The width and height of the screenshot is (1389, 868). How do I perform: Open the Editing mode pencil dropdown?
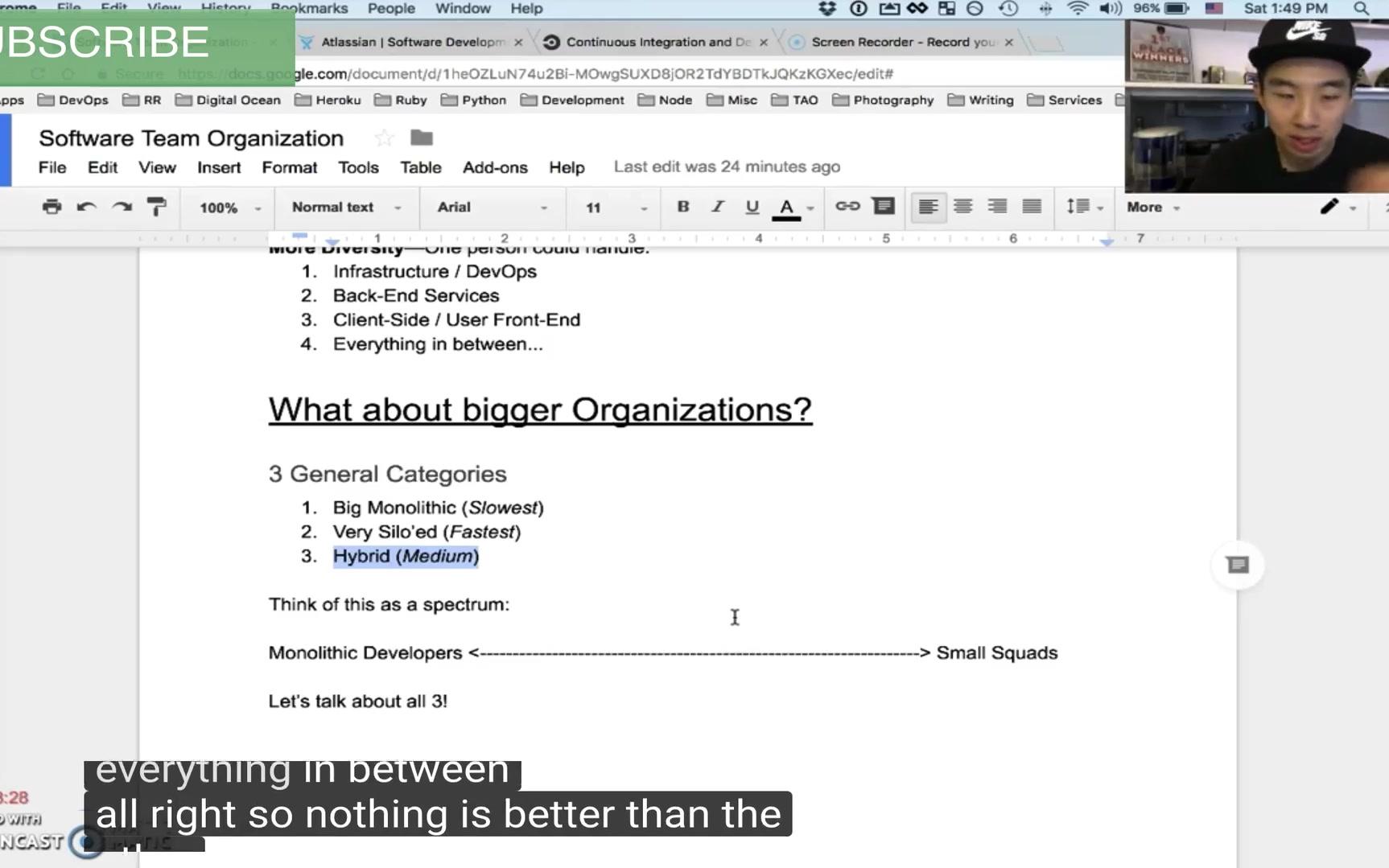click(x=1337, y=207)
